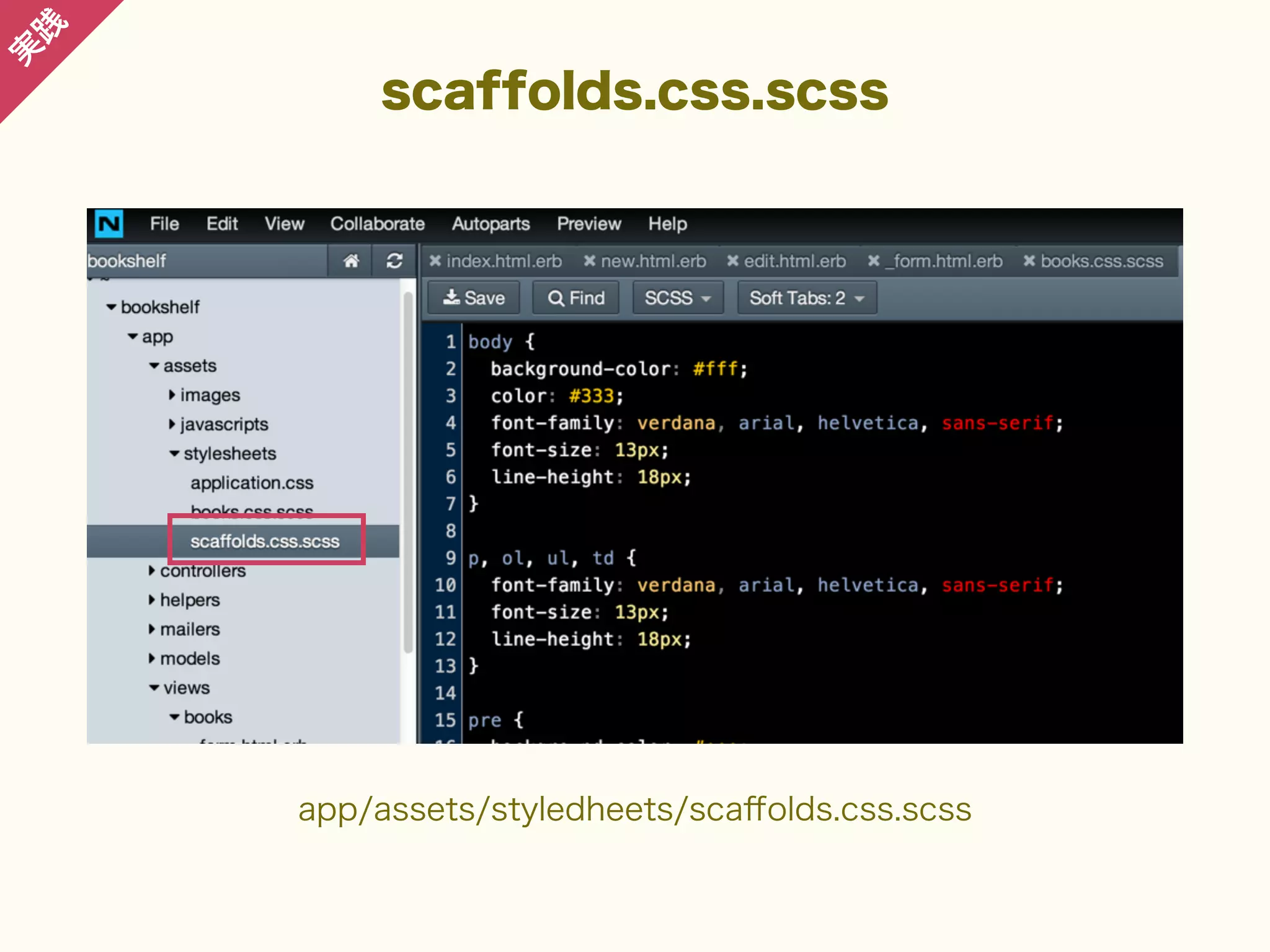Click the refresh icon in sidebar header
This screenshot has height=952, width=1270.
pyautogui.click(x=394, y=261)
